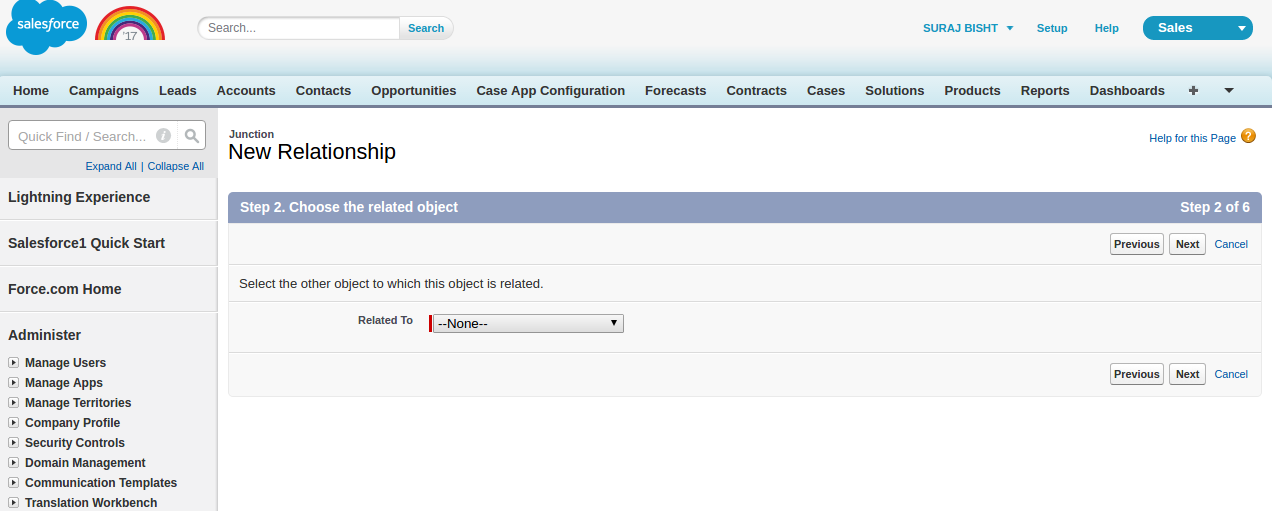Click the Expand All link
Screen dimensions: 1272x511
111,166
